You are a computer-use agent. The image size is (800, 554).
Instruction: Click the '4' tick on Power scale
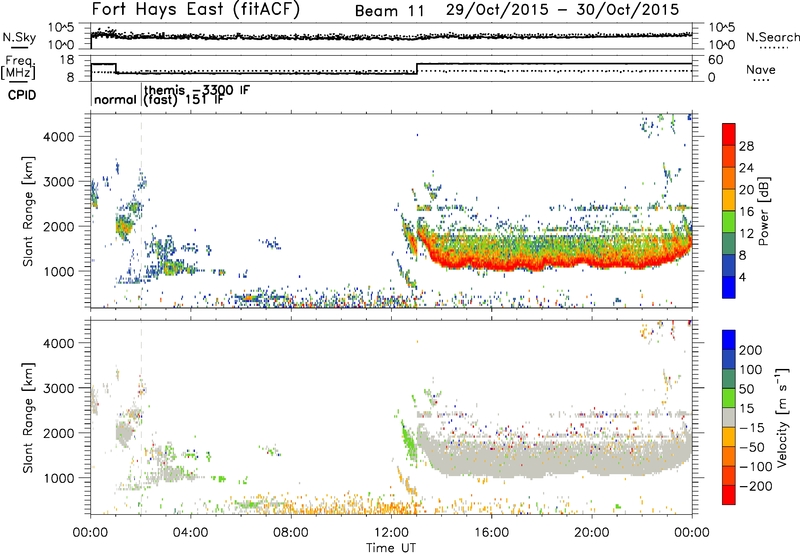(743, 277)
